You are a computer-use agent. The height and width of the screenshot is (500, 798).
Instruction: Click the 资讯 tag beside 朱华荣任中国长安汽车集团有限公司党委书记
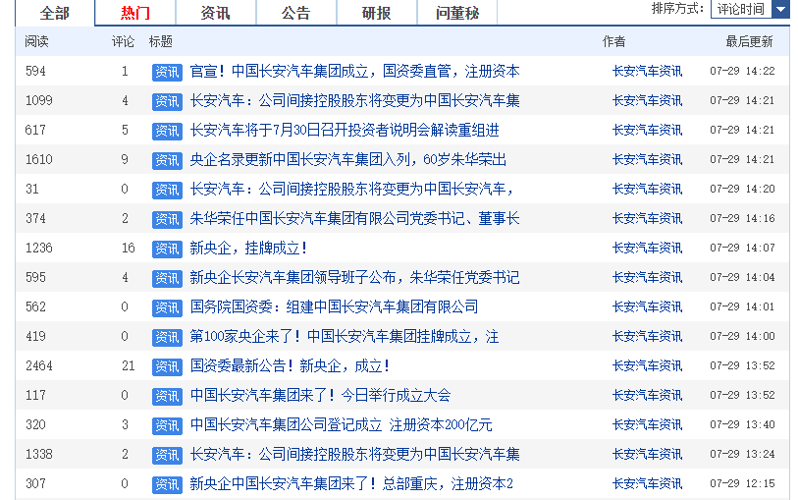click(167, 220)
